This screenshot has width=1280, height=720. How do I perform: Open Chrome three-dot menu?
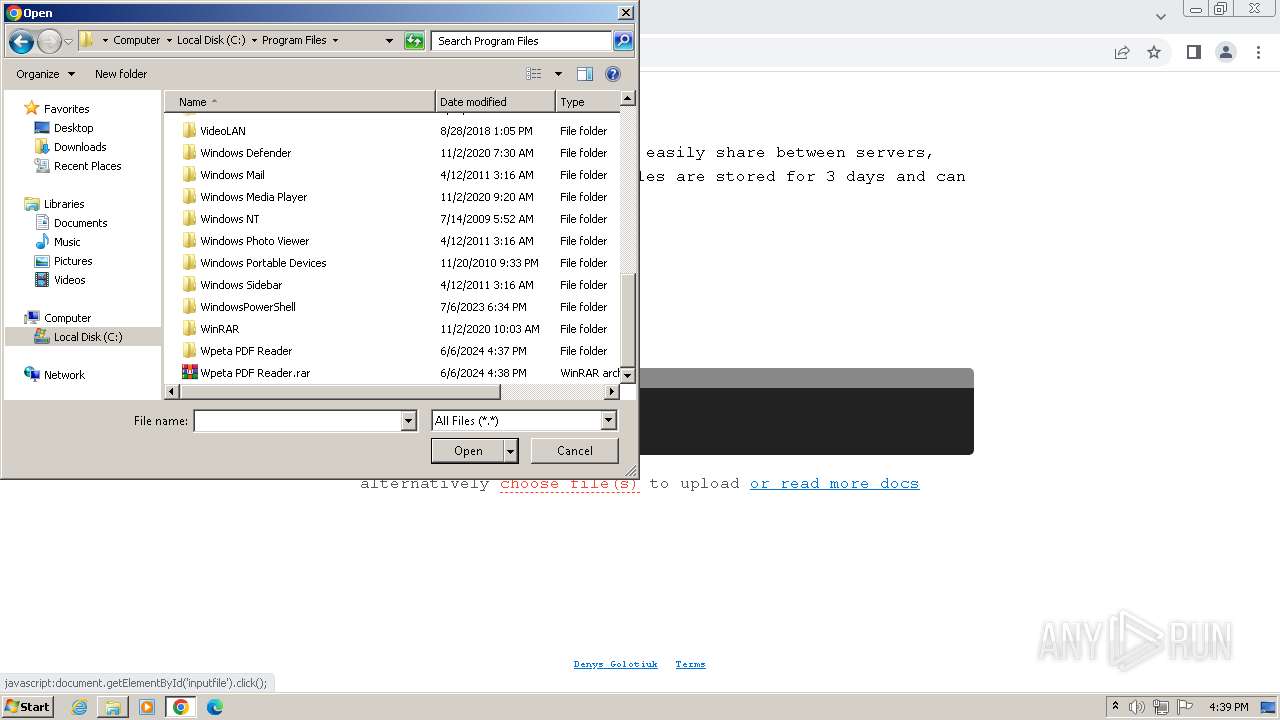pyautogui.click(x=1259, y=53)
